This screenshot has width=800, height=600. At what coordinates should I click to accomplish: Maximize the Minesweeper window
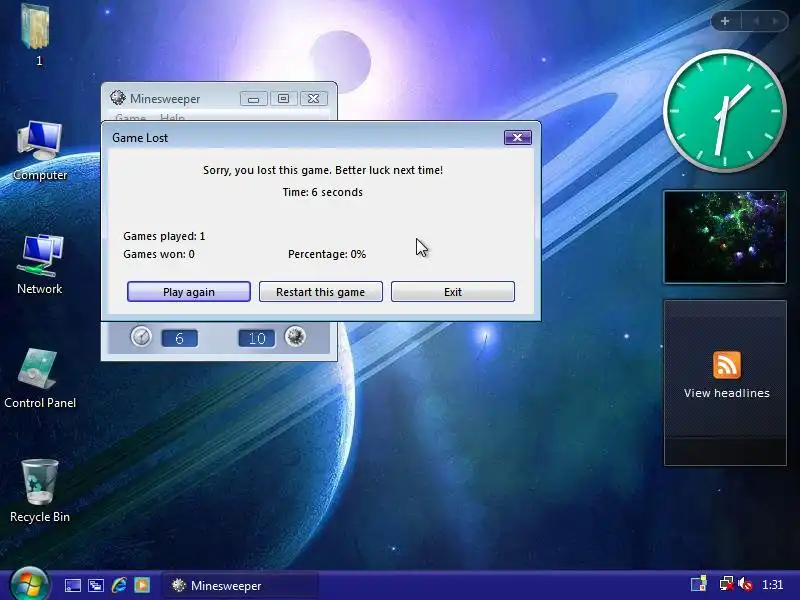tap(283, 98)
